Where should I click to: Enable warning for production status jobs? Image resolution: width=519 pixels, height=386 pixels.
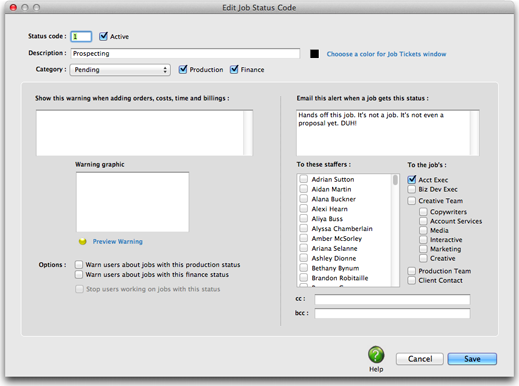pyautogui.click(x=79, y=265)
